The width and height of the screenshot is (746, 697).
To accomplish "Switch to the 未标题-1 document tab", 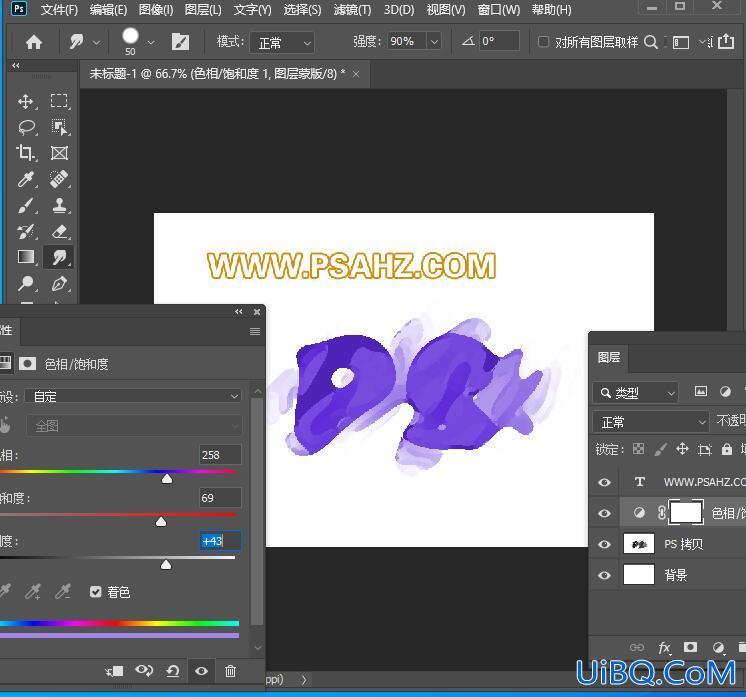I will pyautogui.click(x=217, y=74).
